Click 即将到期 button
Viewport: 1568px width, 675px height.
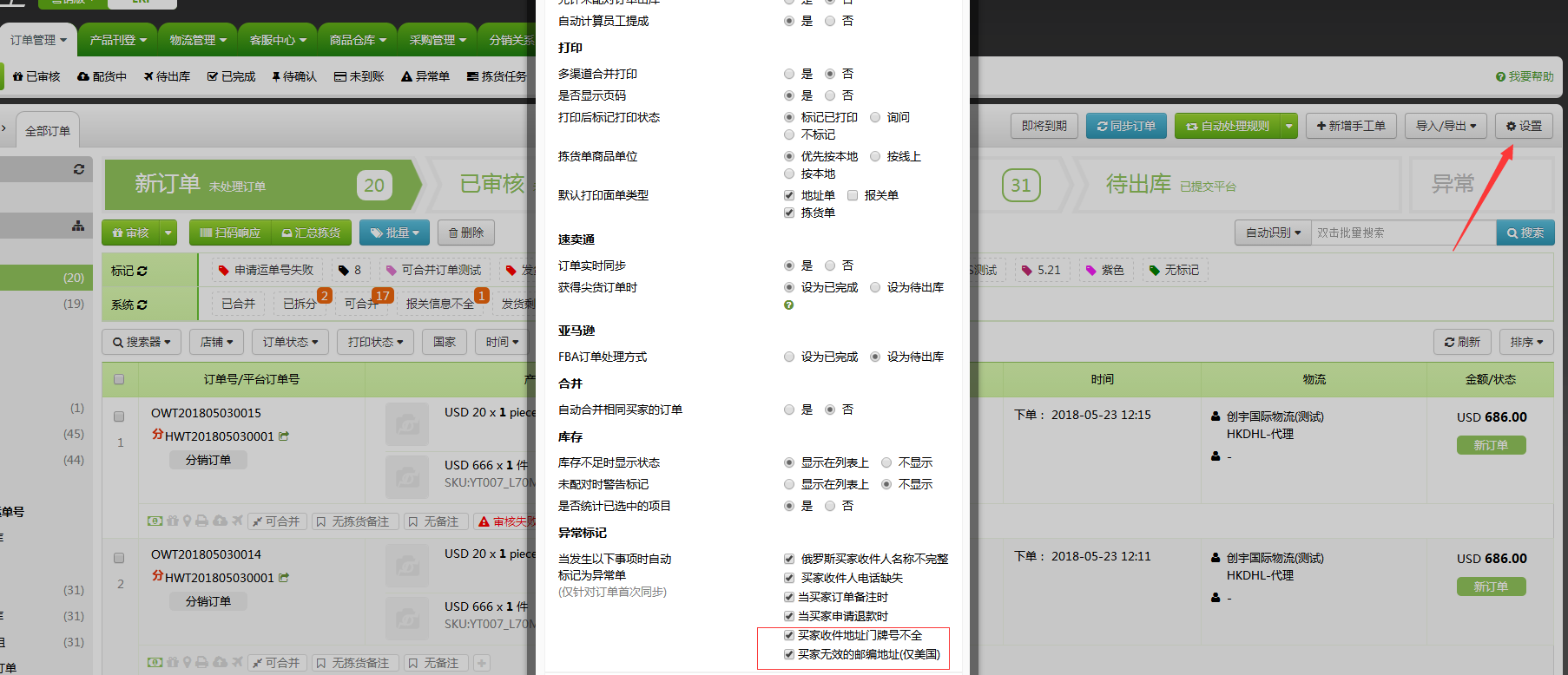[1044, 126]
